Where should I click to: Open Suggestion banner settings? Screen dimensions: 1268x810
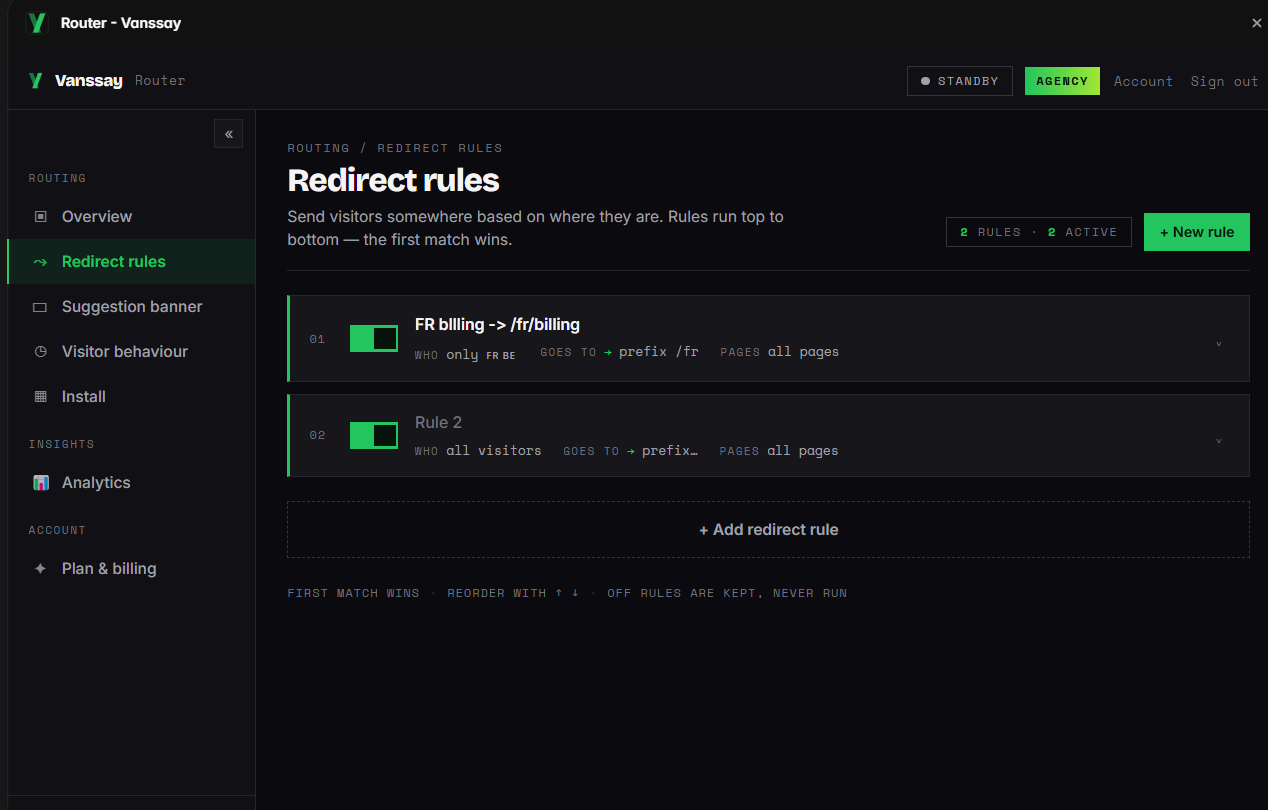[131, 306]
